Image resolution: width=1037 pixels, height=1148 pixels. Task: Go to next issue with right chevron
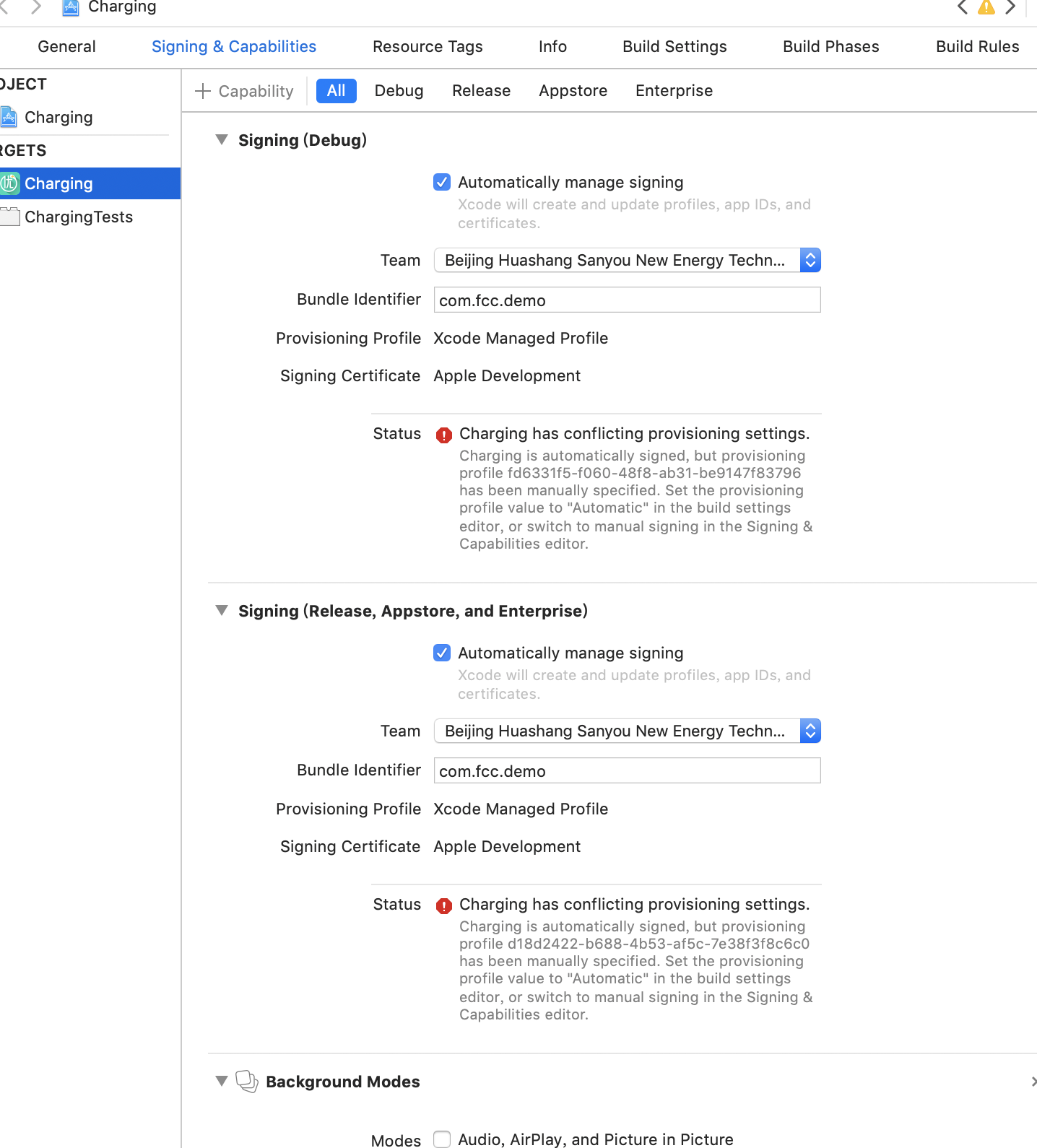point(1011,7)
